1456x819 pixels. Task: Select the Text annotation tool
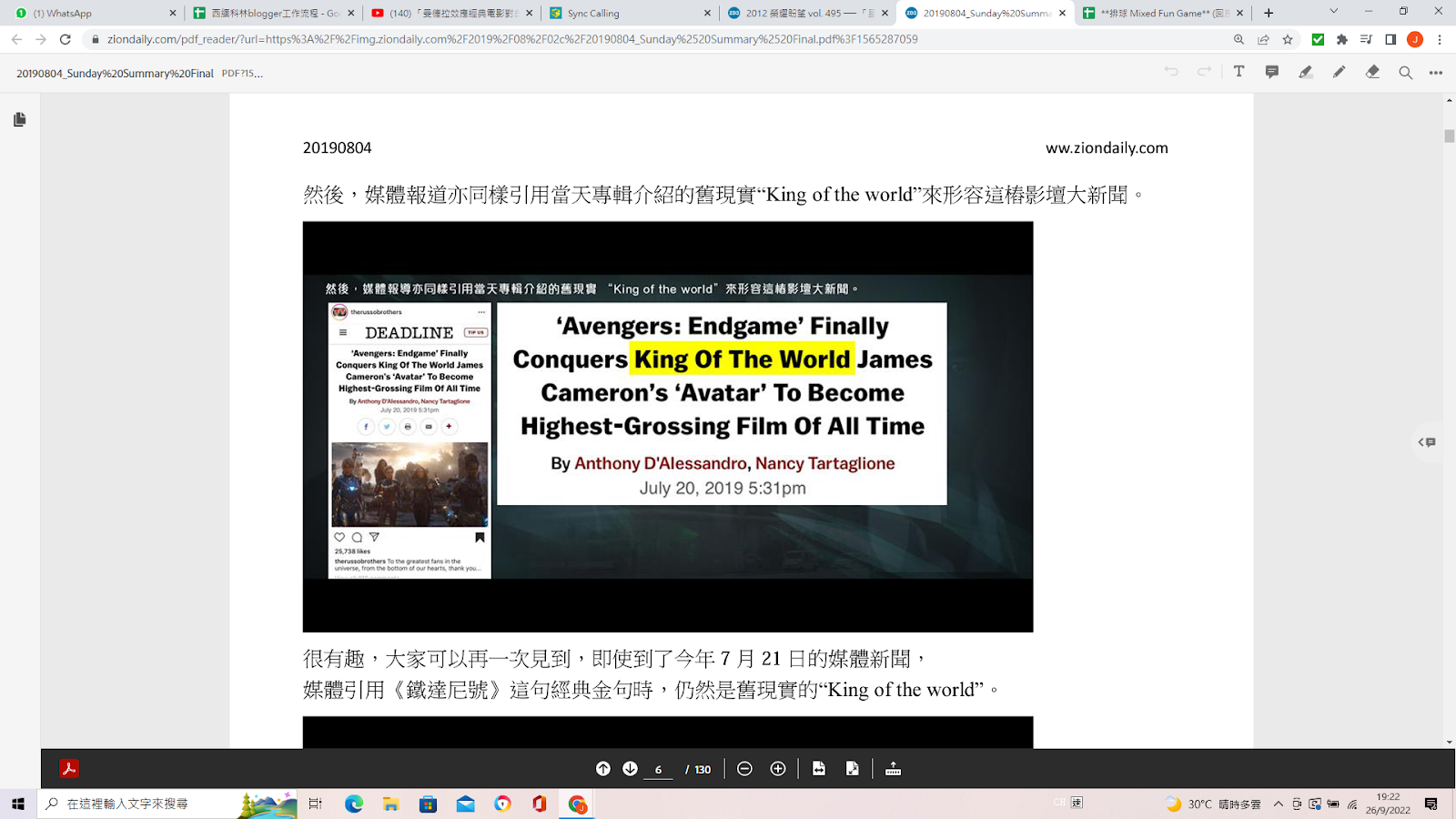(1239, 72)
